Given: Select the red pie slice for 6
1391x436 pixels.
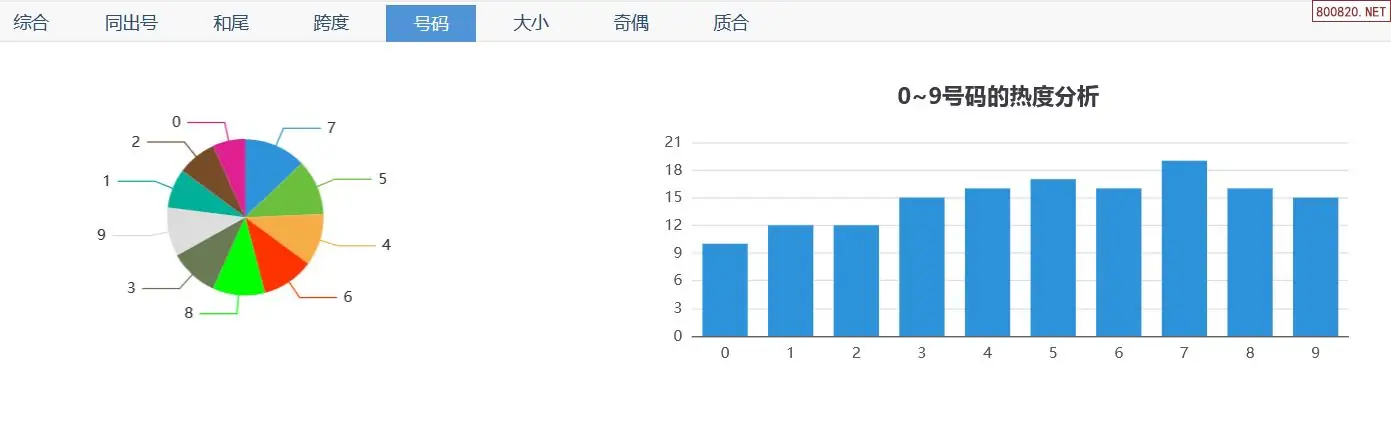Looking at the screenshot, I should pyautogui.click(x=280, y=262).
